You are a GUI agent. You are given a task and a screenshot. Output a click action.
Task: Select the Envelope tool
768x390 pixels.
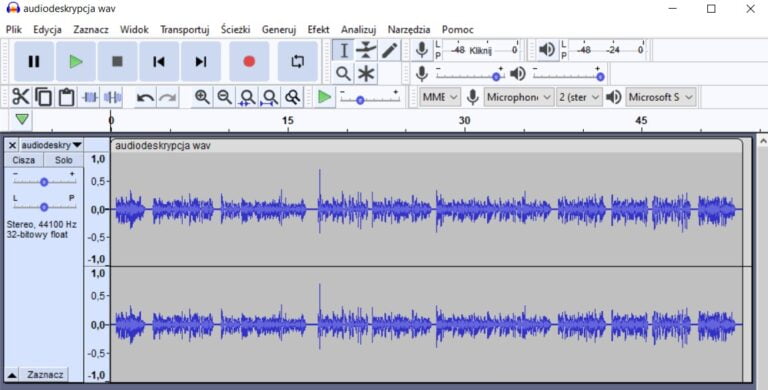click(366, 50)
